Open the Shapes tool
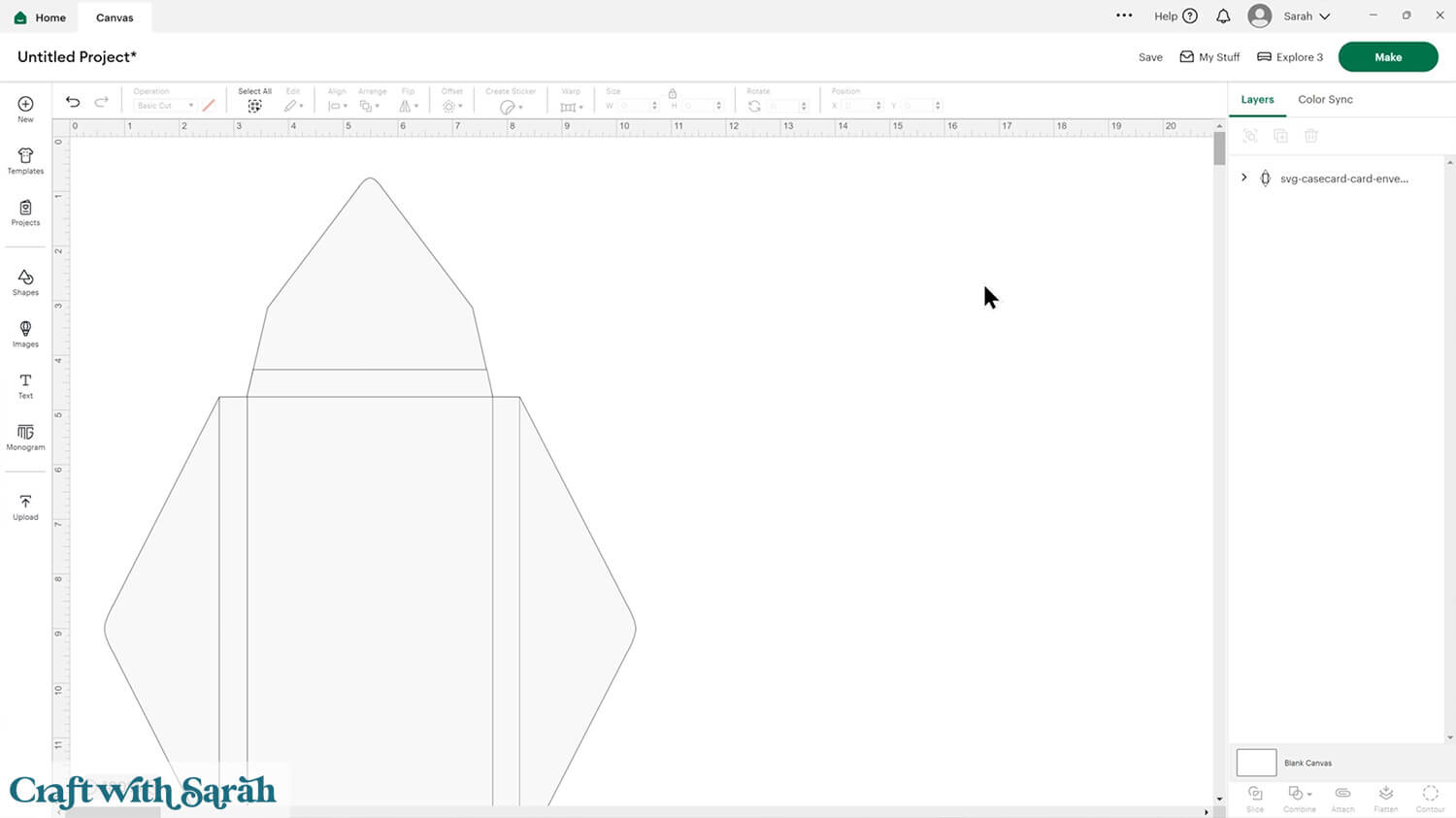Screen dimensions: 1456x818 pos(25,282)
